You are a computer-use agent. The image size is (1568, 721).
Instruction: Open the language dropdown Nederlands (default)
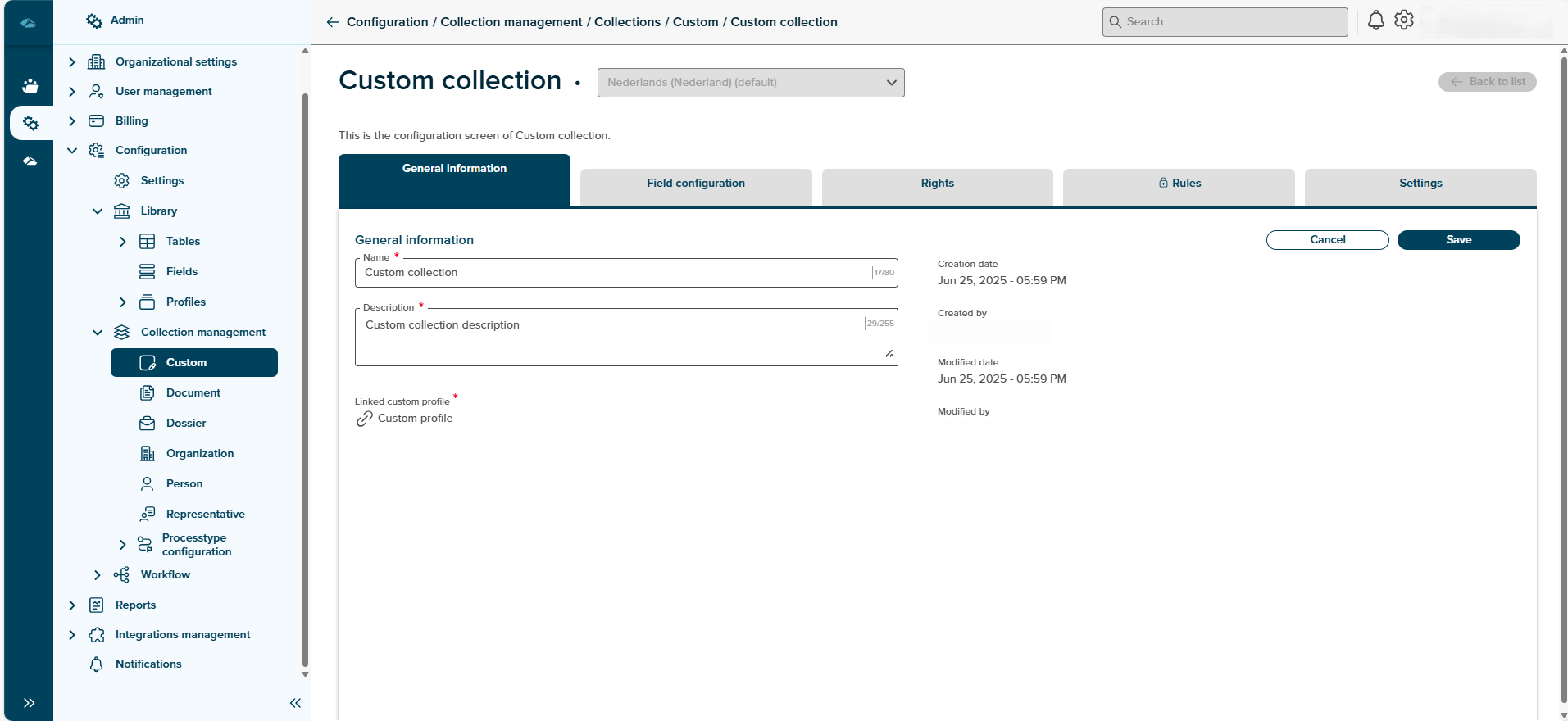[x=750, y=83]
